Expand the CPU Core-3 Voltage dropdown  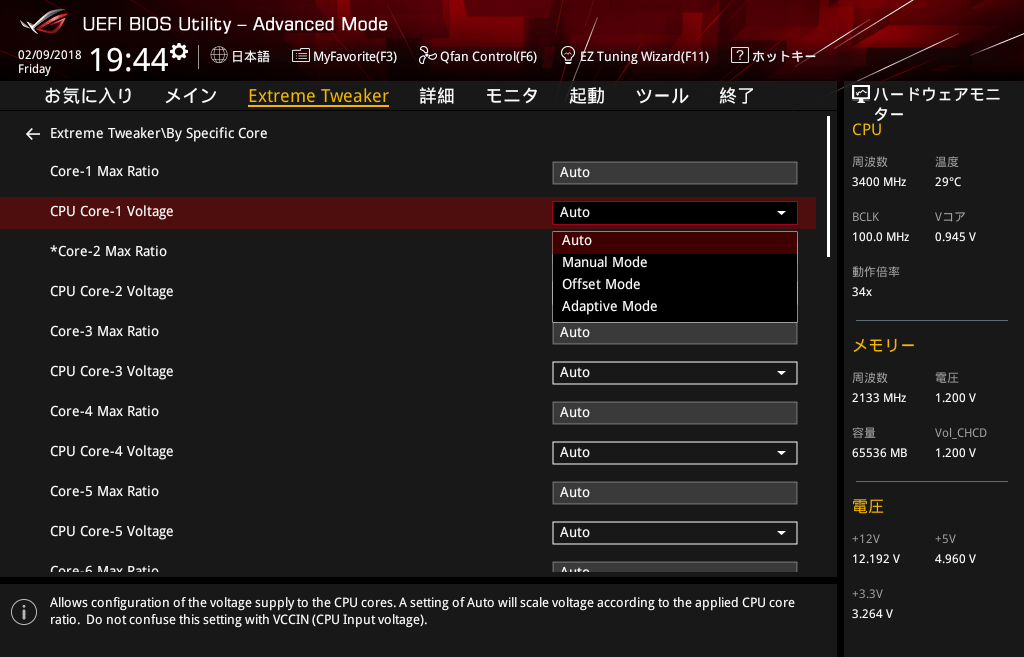point(675,372)
